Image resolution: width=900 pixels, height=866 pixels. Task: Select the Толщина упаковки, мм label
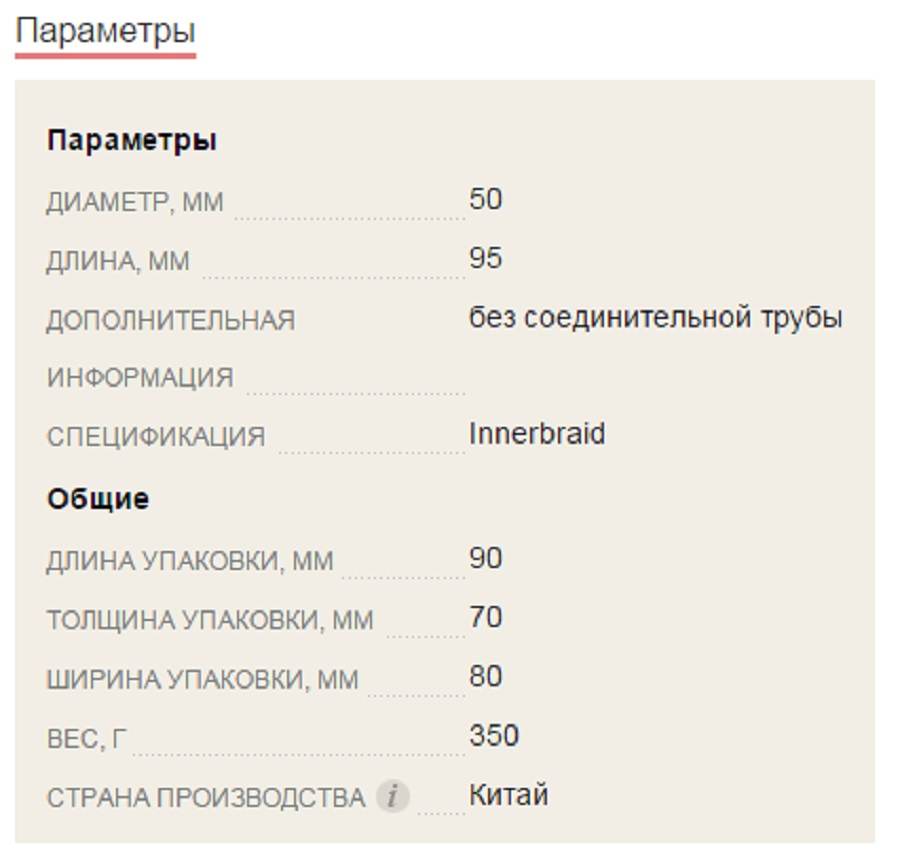point(210,621)
